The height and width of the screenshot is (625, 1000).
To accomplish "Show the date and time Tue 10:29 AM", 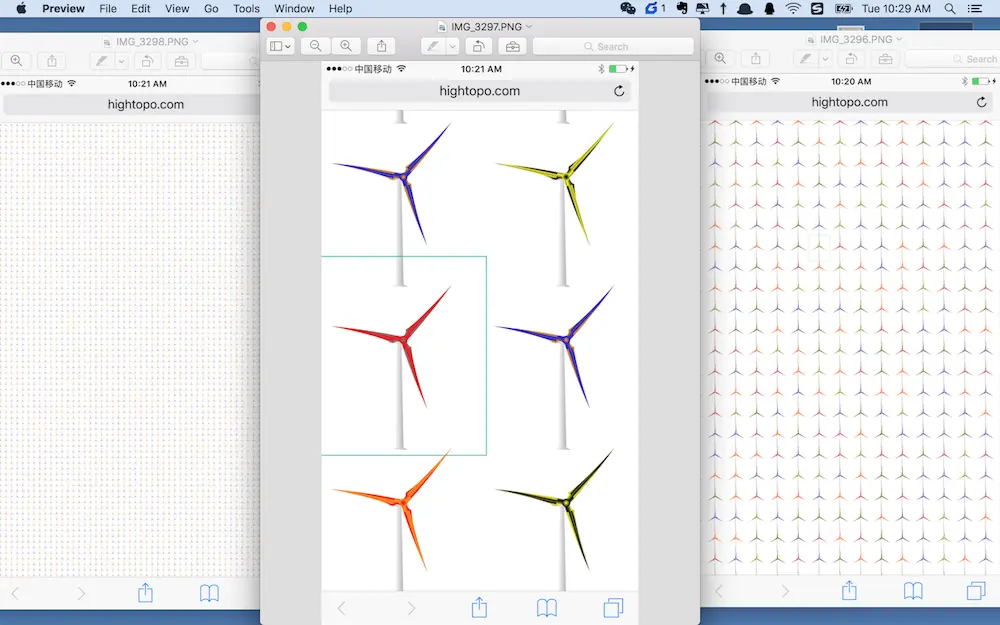I will [x=896, y=8].
